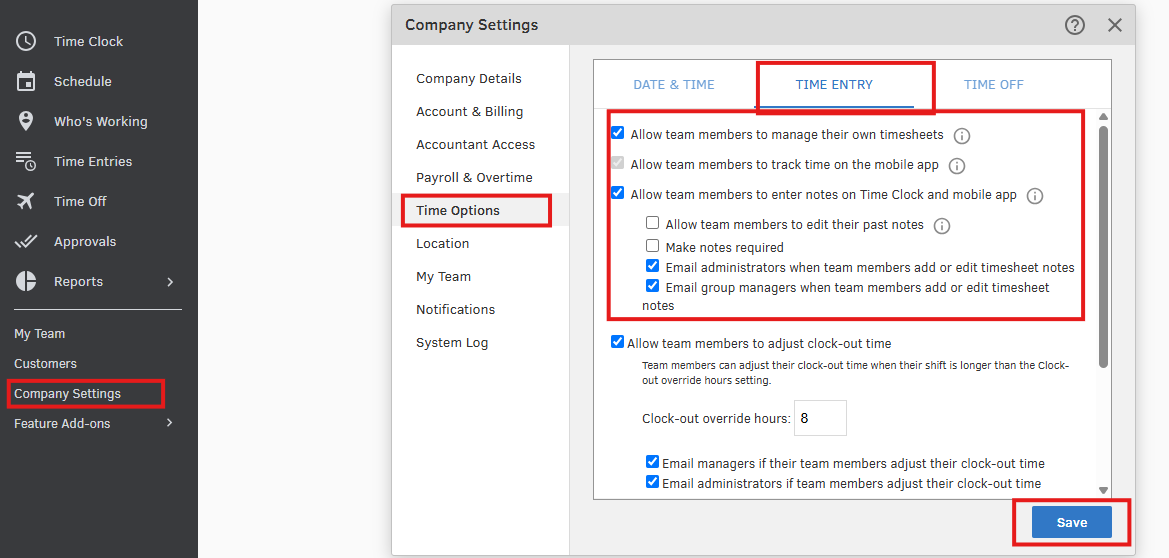Select the Time Entries list-clock icon

coord(26,161)
